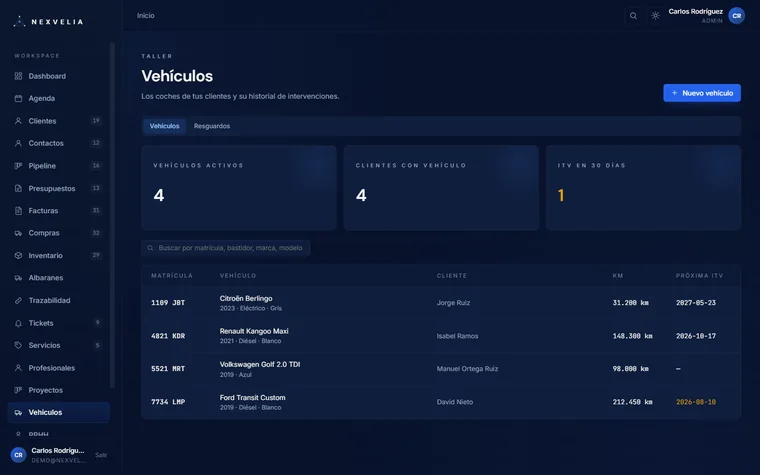Switch to the Resguardos tab
Viewport: 760px width, 475px height.
212,126
